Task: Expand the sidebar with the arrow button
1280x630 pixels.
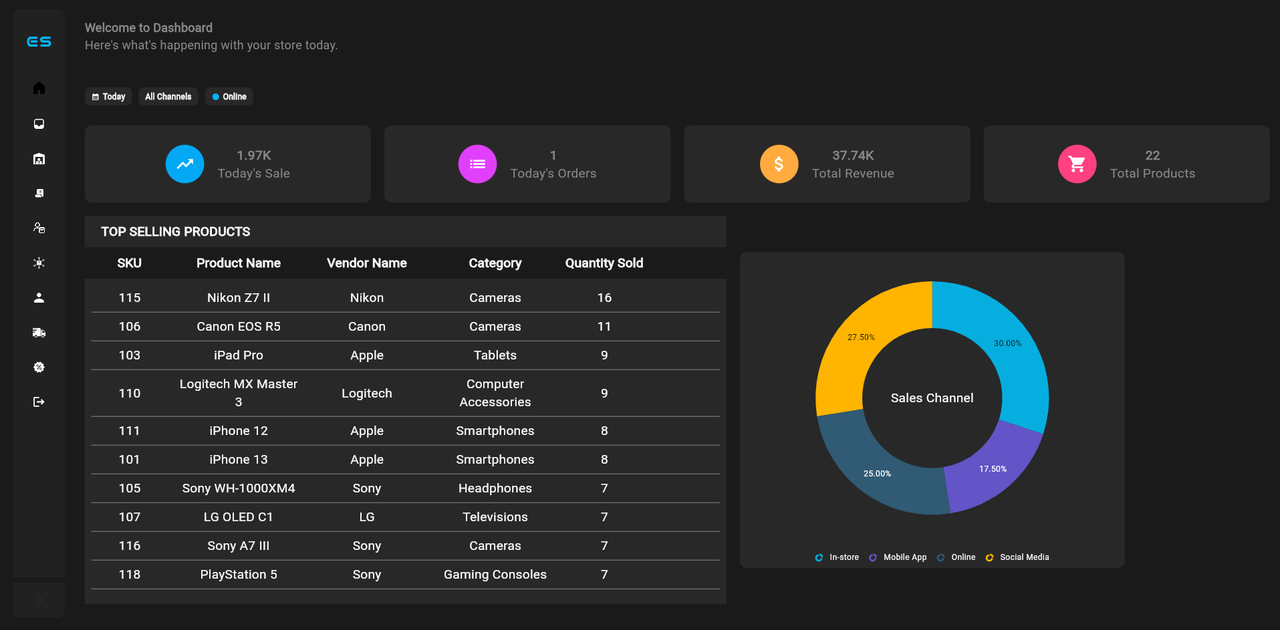Action: pyautogui.click(x=38, y=600)
